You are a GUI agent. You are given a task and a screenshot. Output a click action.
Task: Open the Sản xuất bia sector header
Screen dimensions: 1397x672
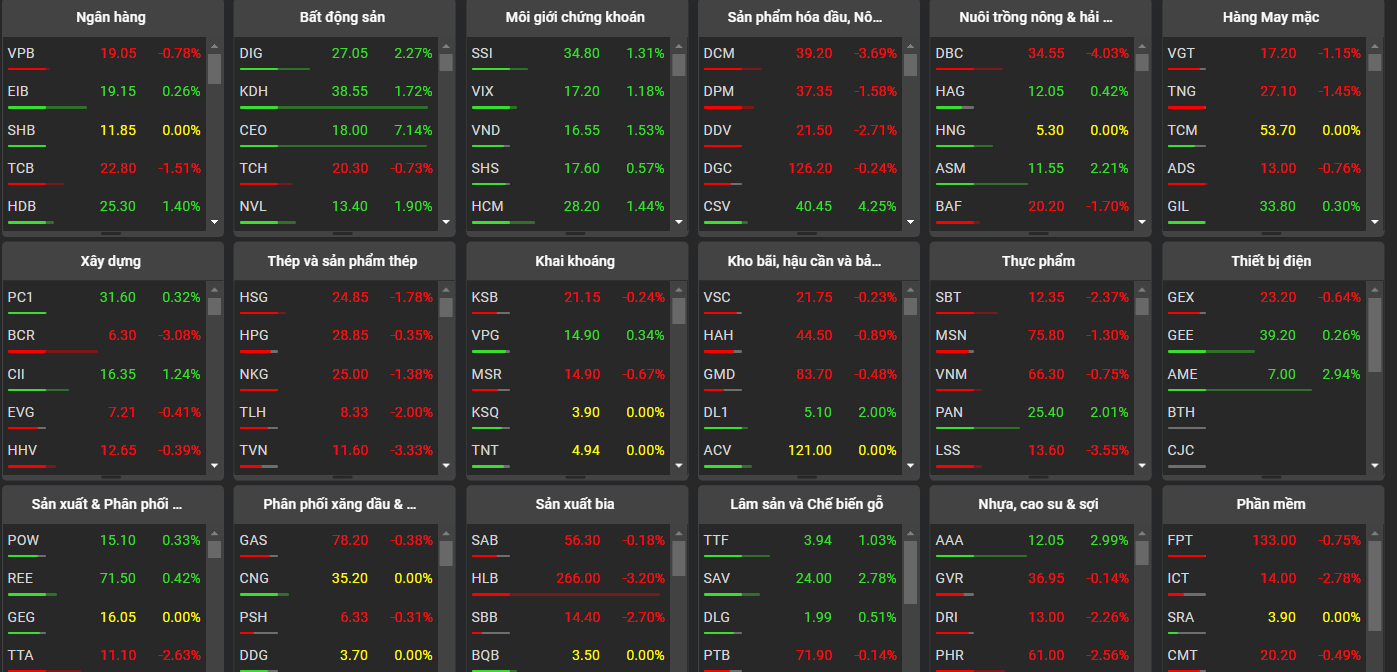pos(575,504)
